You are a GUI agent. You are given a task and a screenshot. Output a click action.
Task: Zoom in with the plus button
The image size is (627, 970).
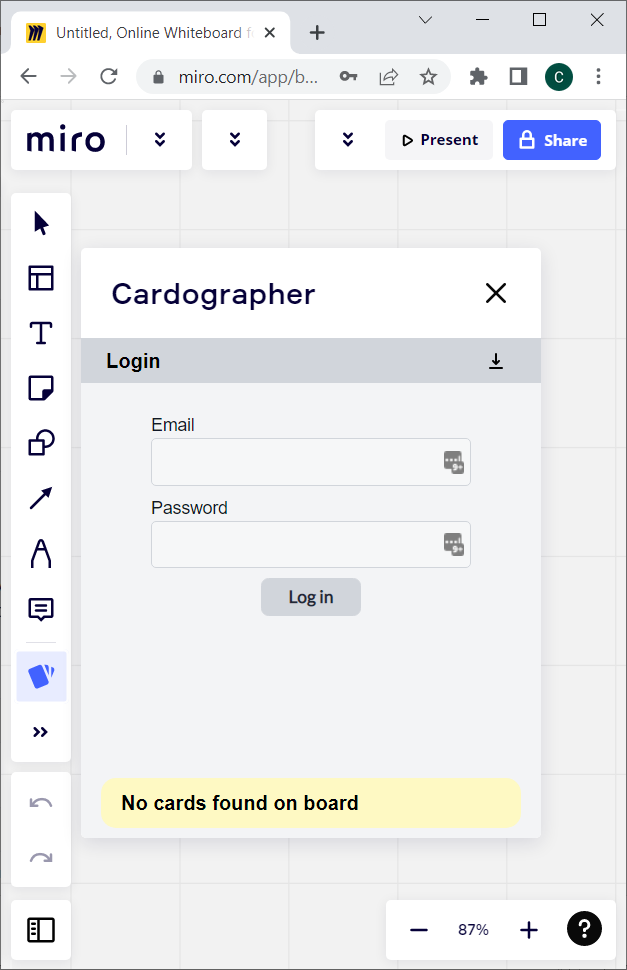[529, 929]
